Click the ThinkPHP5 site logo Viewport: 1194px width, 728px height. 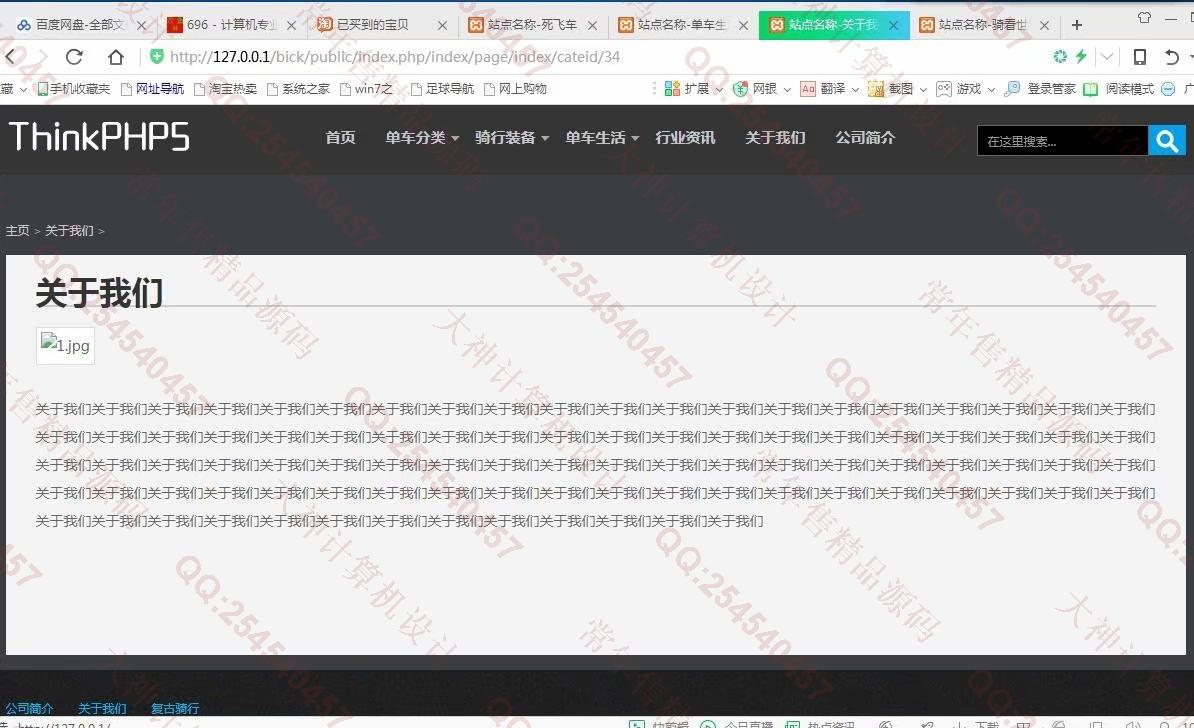coord(99,137)
